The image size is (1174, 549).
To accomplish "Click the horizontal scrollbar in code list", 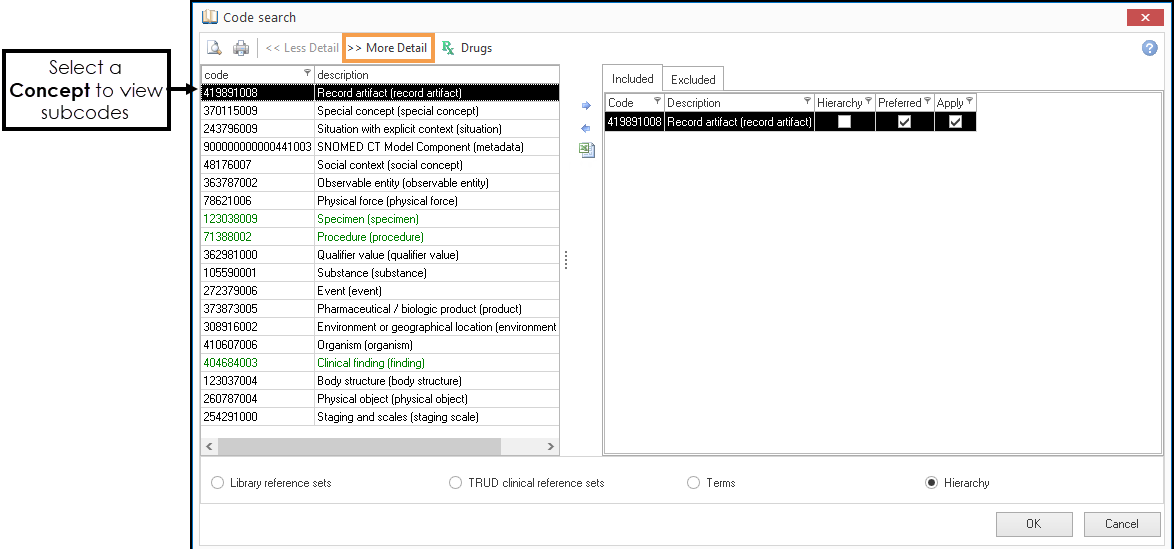I will click(x=380, y=447).
